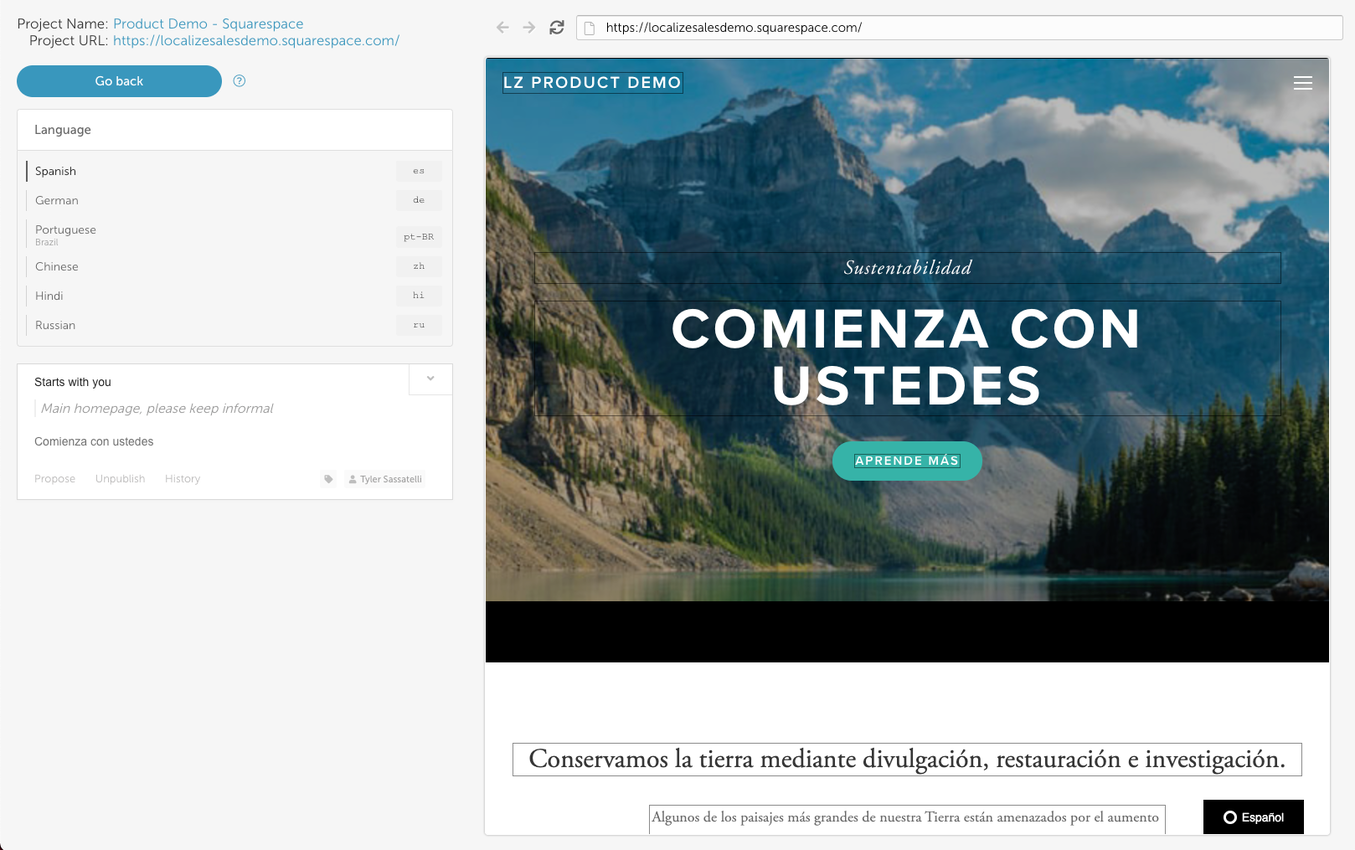Open the hamburger menu on the demo site

1303,83
